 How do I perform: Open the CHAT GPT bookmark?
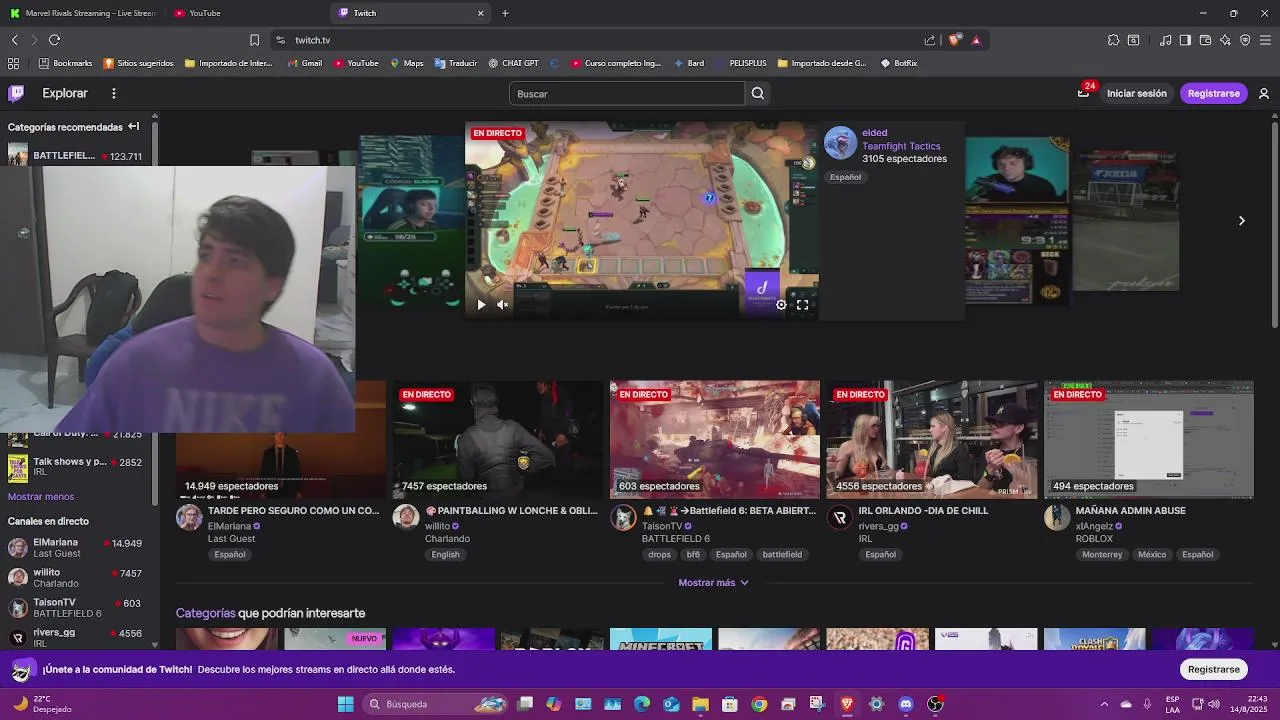pyautogui.click(x=513, y=63)
